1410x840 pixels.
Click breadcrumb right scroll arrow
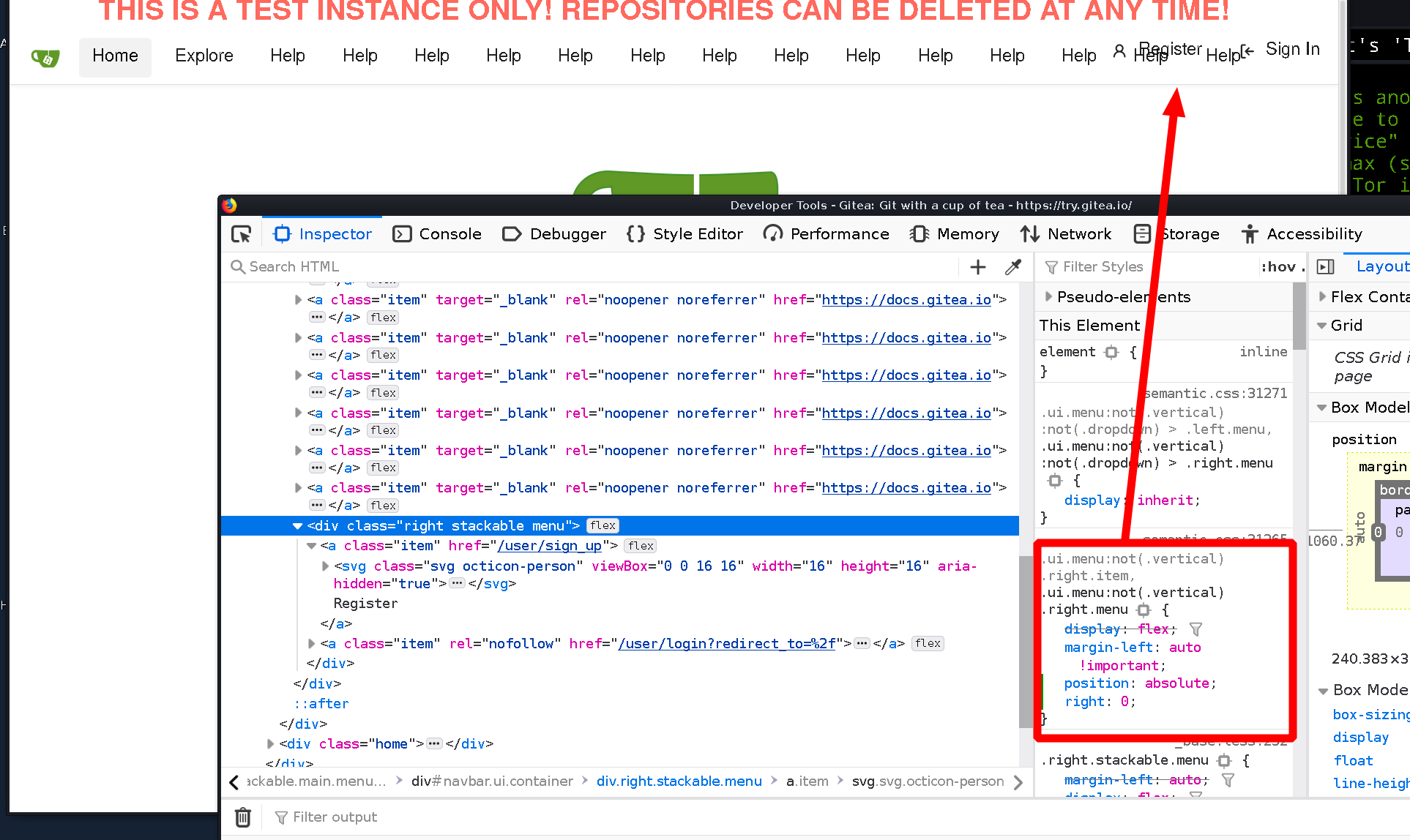1018,782
